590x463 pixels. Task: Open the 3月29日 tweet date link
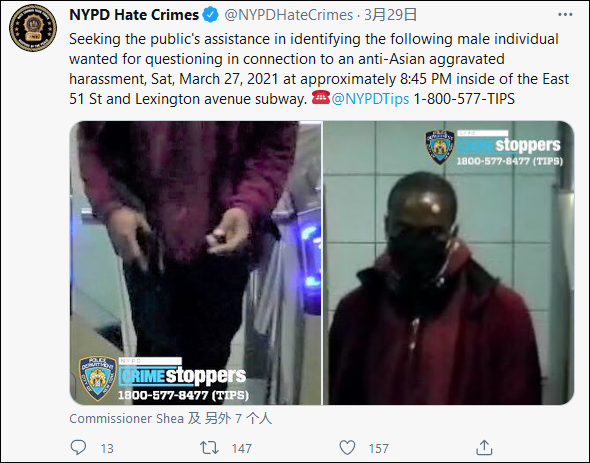(390, 15)
